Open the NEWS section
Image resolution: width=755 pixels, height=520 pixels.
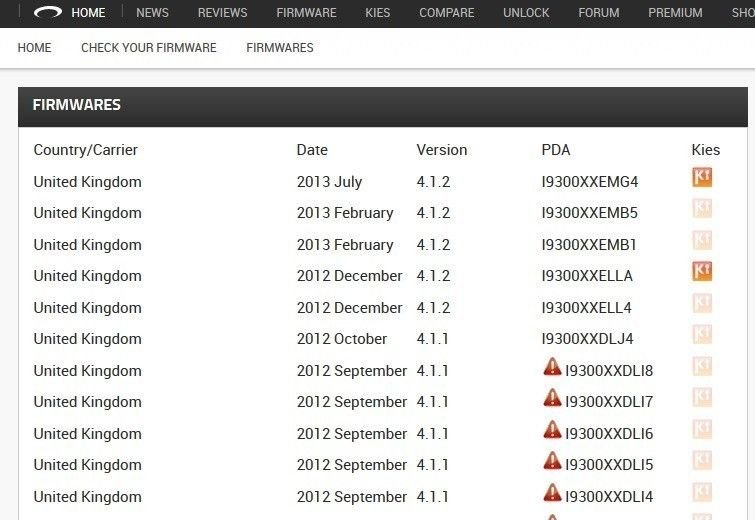pos(152,13)
